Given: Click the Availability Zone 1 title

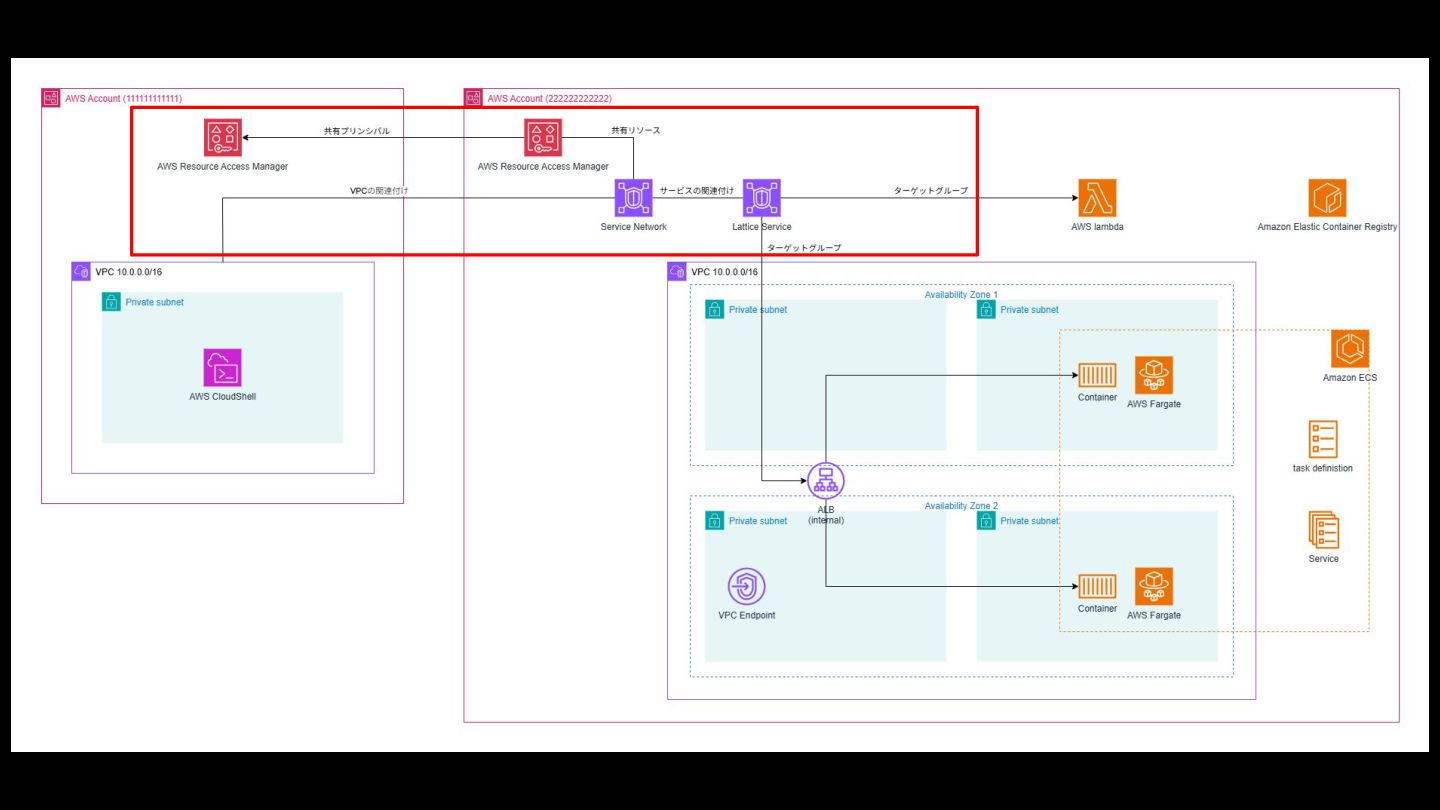Looking at the screenshot, I should pos(961,295).
